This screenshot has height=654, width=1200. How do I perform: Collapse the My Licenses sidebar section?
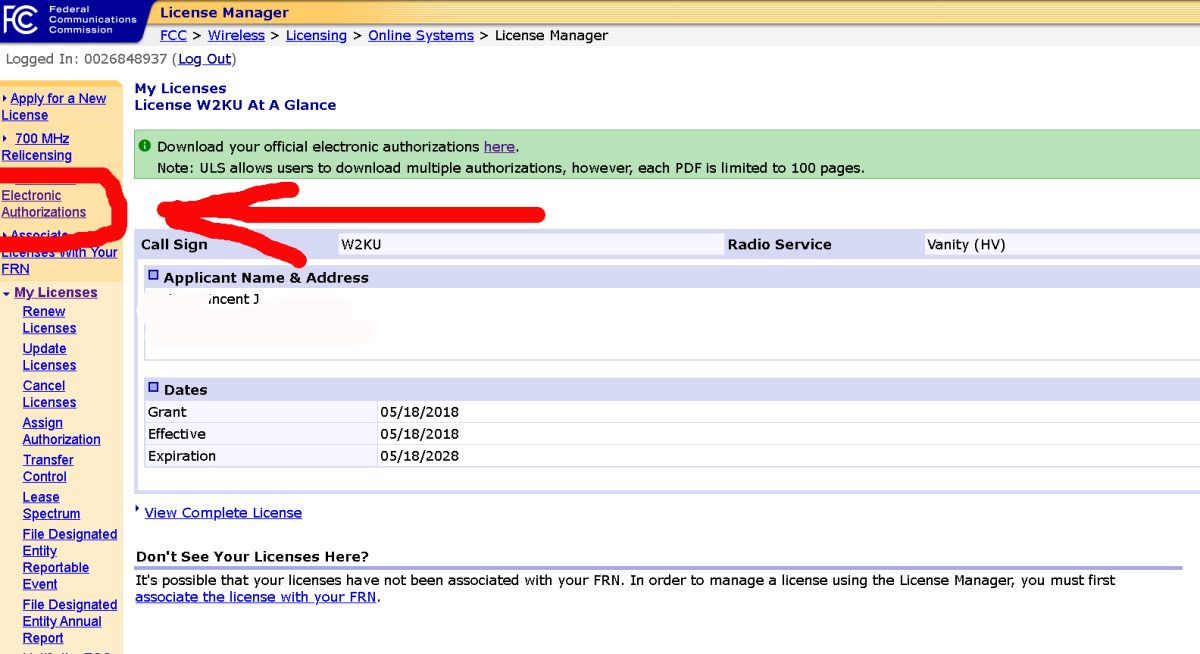(7, 292)
